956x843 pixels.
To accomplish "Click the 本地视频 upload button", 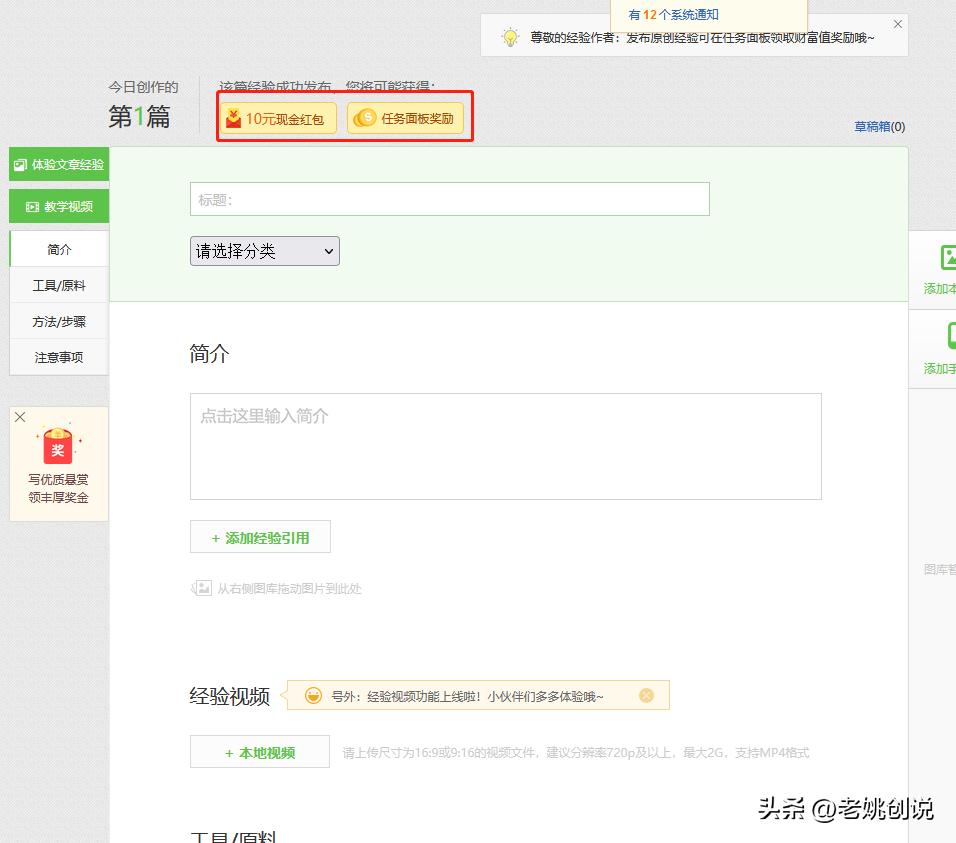I will (x=260, y=752).
